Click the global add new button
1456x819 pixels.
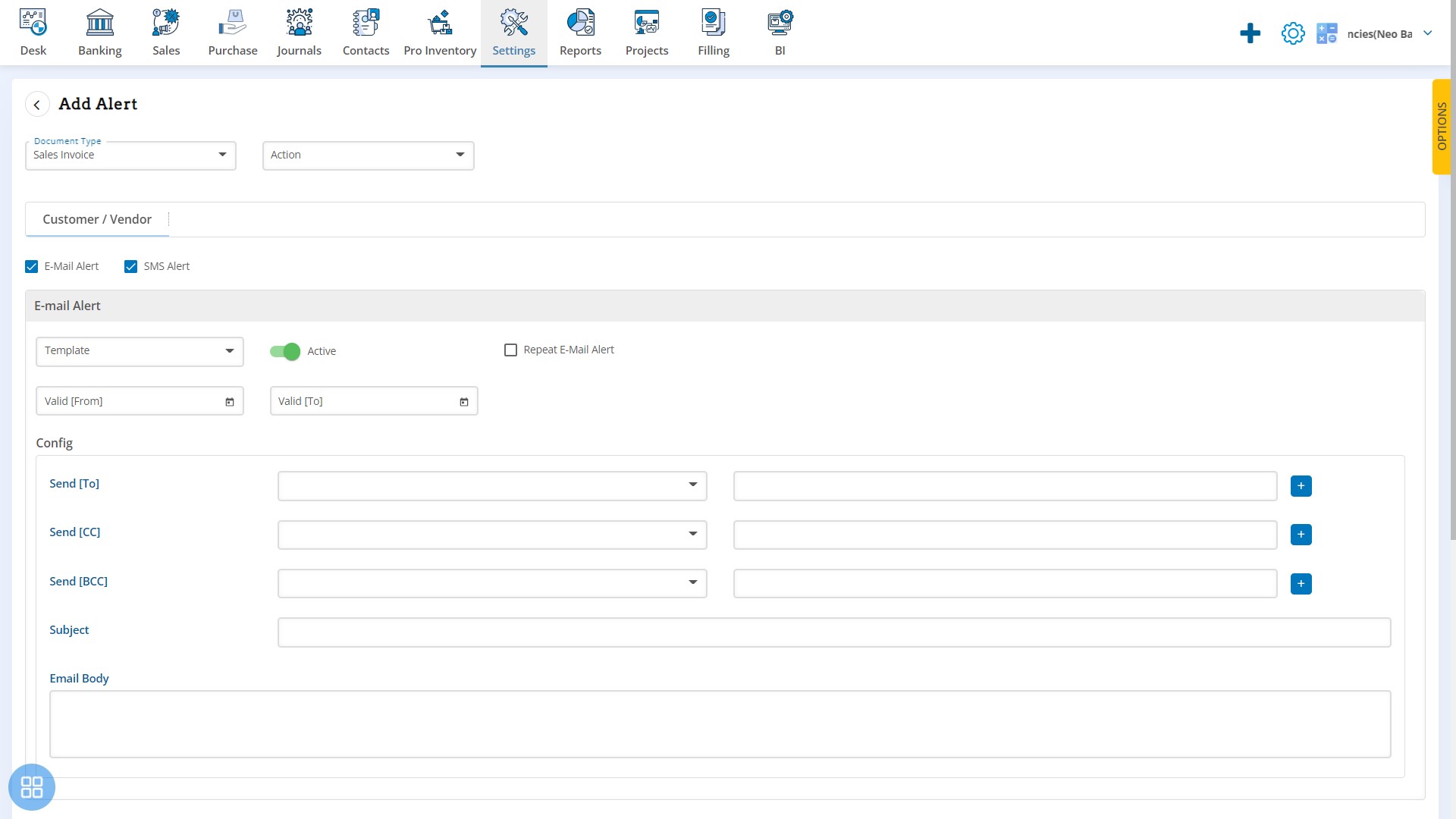click(1250, 33)
